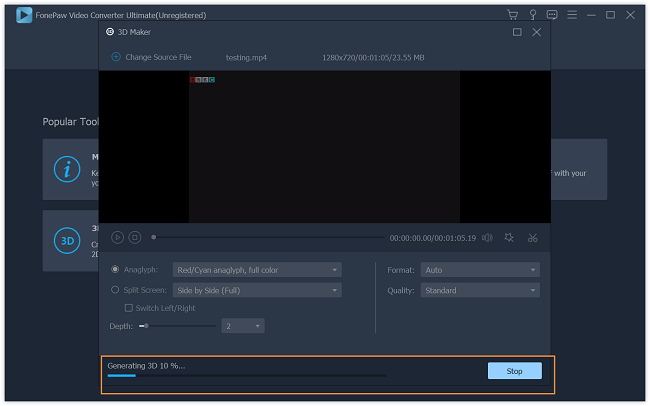Viewport: 650px width, 406px height.
Task: Open the Side by Side (Full) dropdown
Action: coord(257,290)
